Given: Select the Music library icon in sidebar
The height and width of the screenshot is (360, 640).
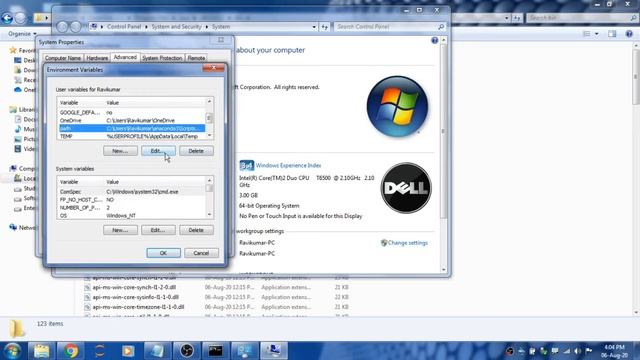Looking at the screenshot, I should point(18,129).
